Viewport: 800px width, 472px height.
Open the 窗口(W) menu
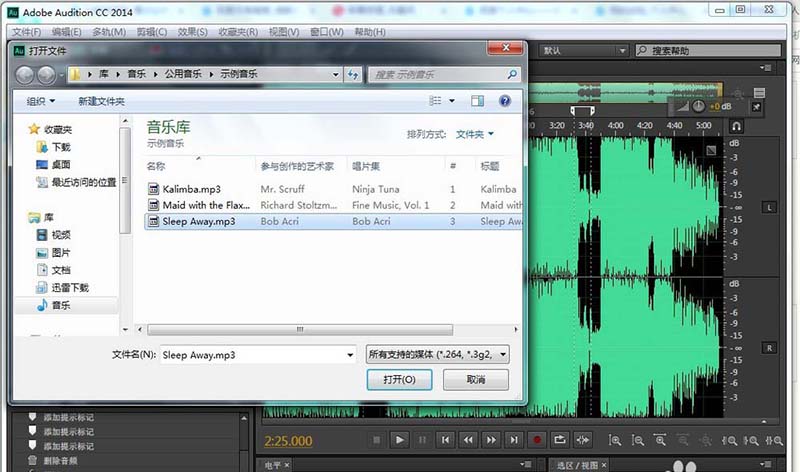click(327, 32)
